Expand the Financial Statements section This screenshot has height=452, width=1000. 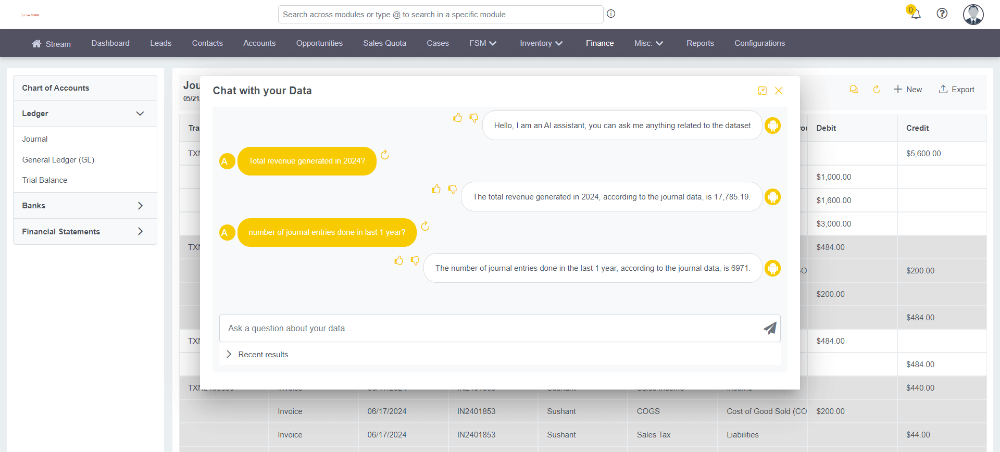140,232
